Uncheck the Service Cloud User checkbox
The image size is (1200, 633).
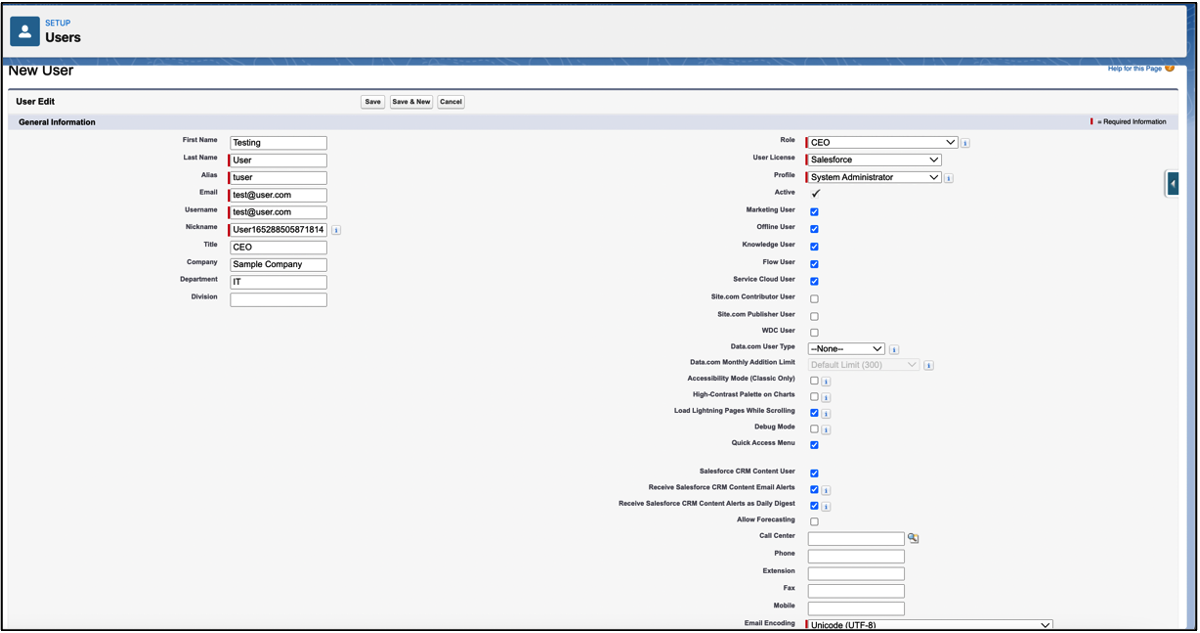(814, 281)
